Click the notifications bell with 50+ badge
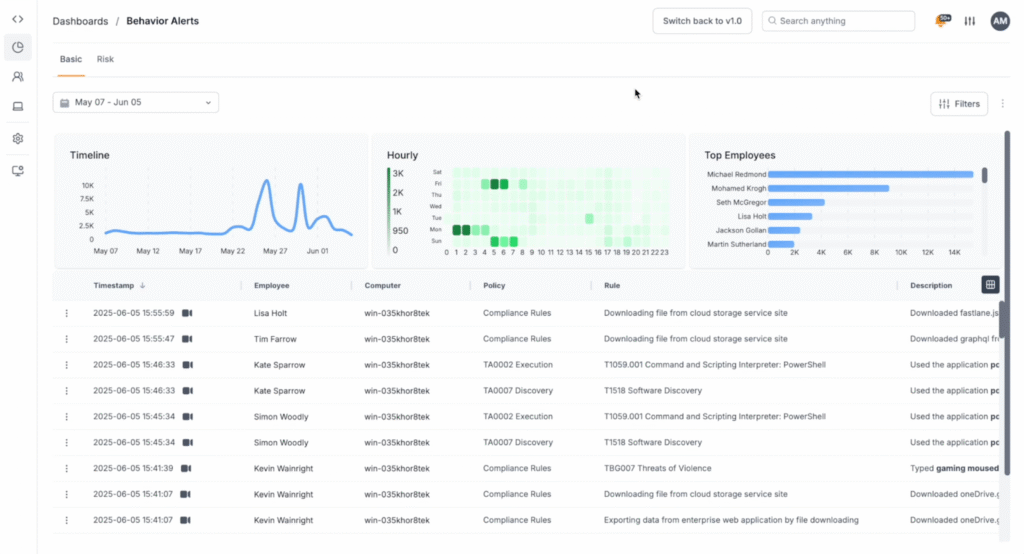This screenshot has height=554, width=1024. point(941,21)
